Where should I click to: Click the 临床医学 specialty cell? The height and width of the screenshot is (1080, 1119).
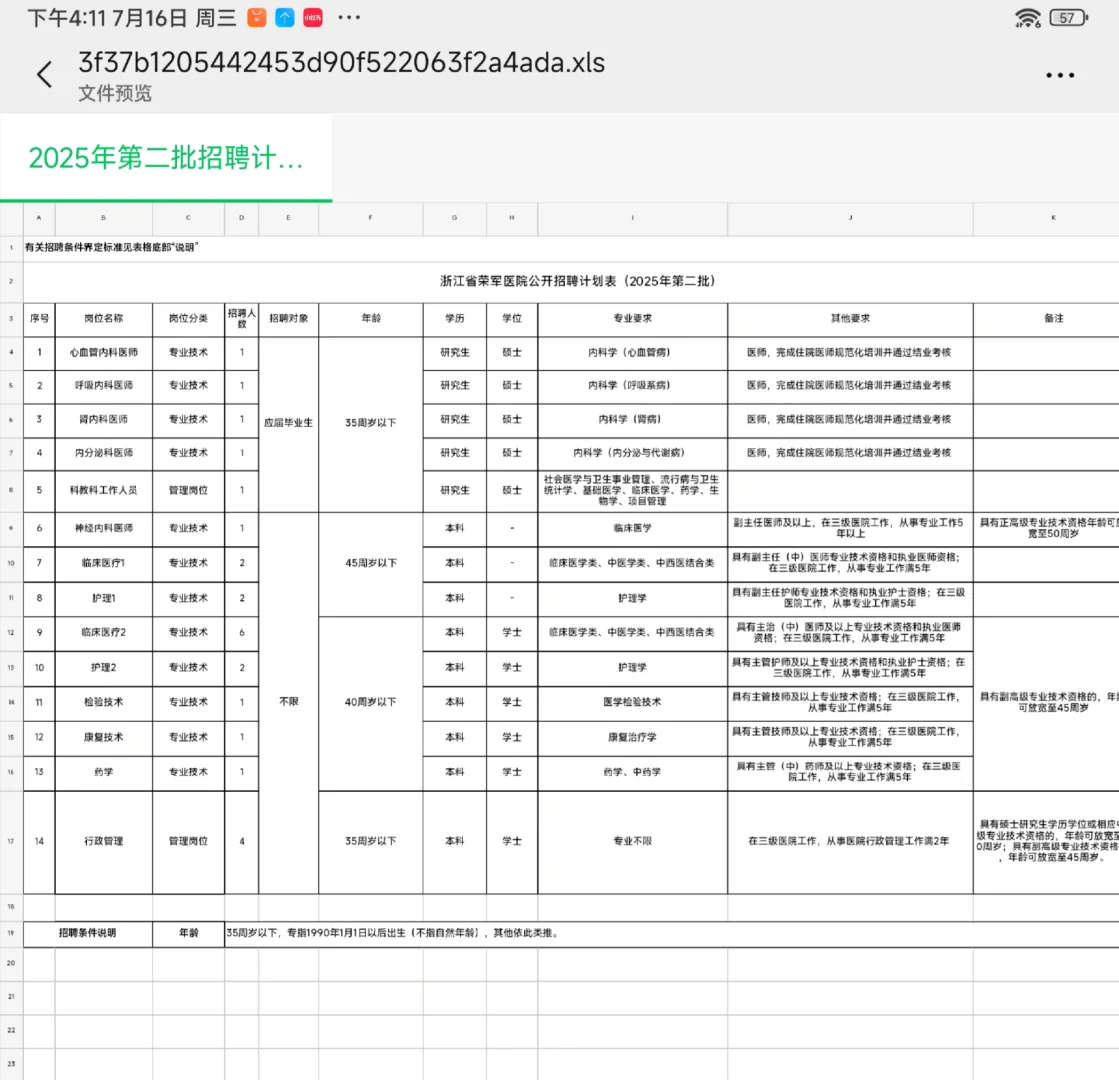pyautogui.click(x=632, y=528)
